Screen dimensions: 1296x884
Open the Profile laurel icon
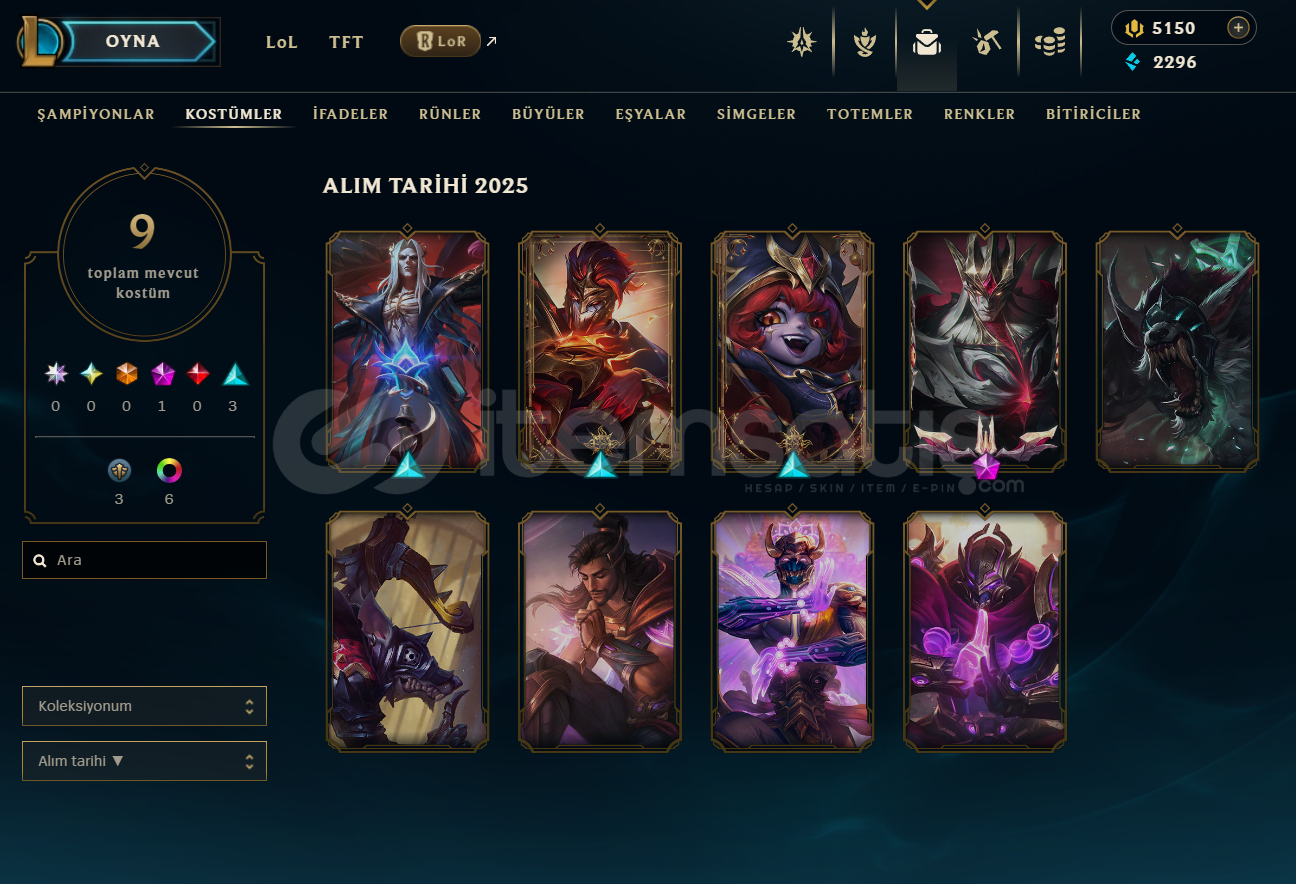click(864, 42)
